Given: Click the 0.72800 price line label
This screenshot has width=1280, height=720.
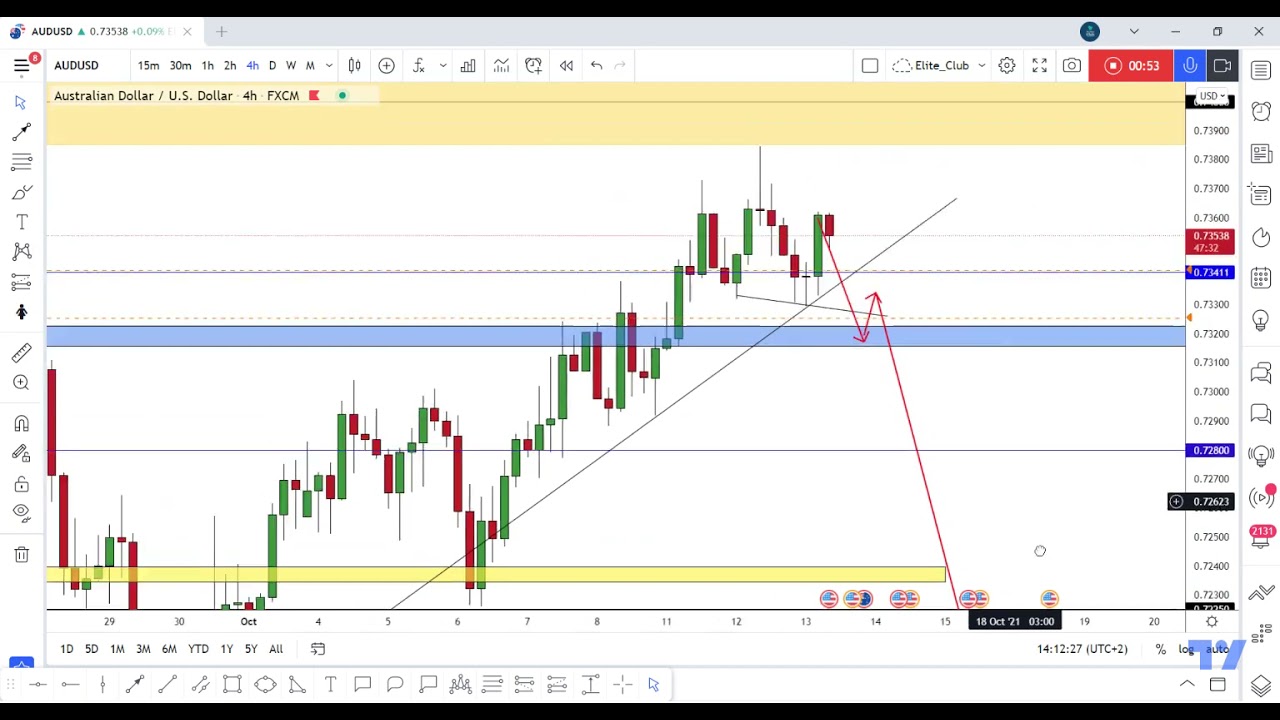Looking at the screenshot, I should (1212, 451).
